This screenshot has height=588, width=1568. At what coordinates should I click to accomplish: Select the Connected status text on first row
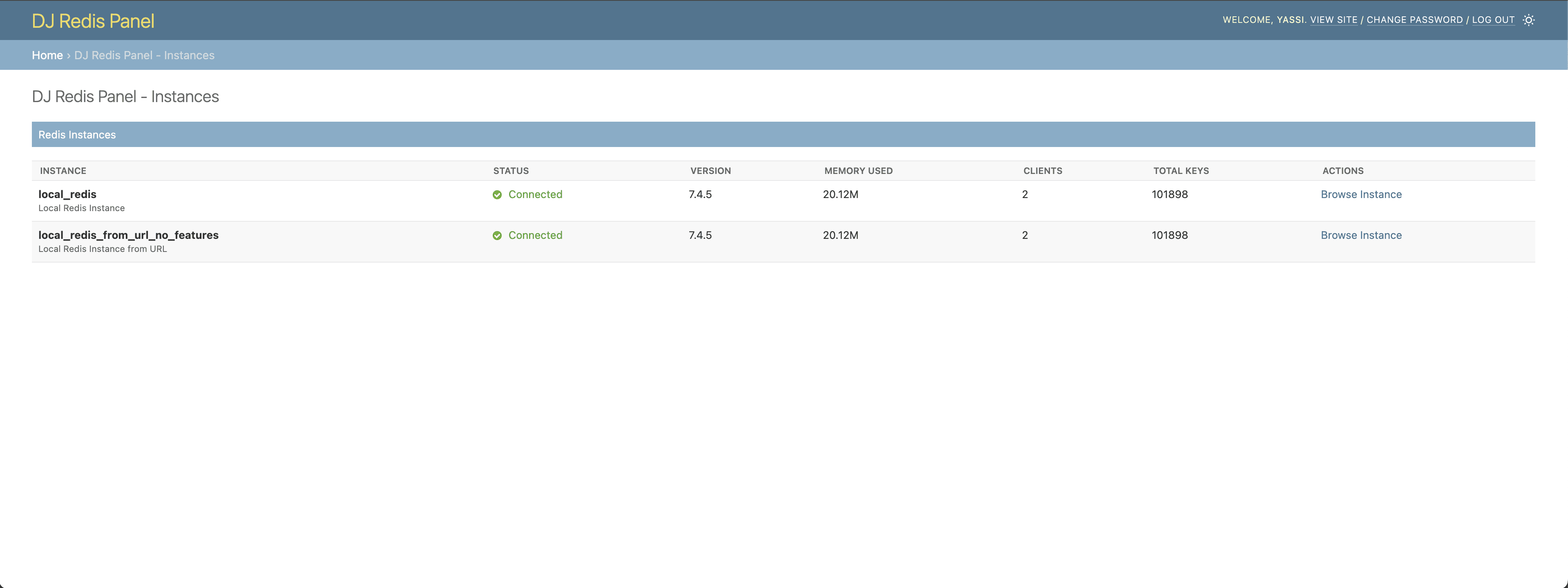(535, 195)
